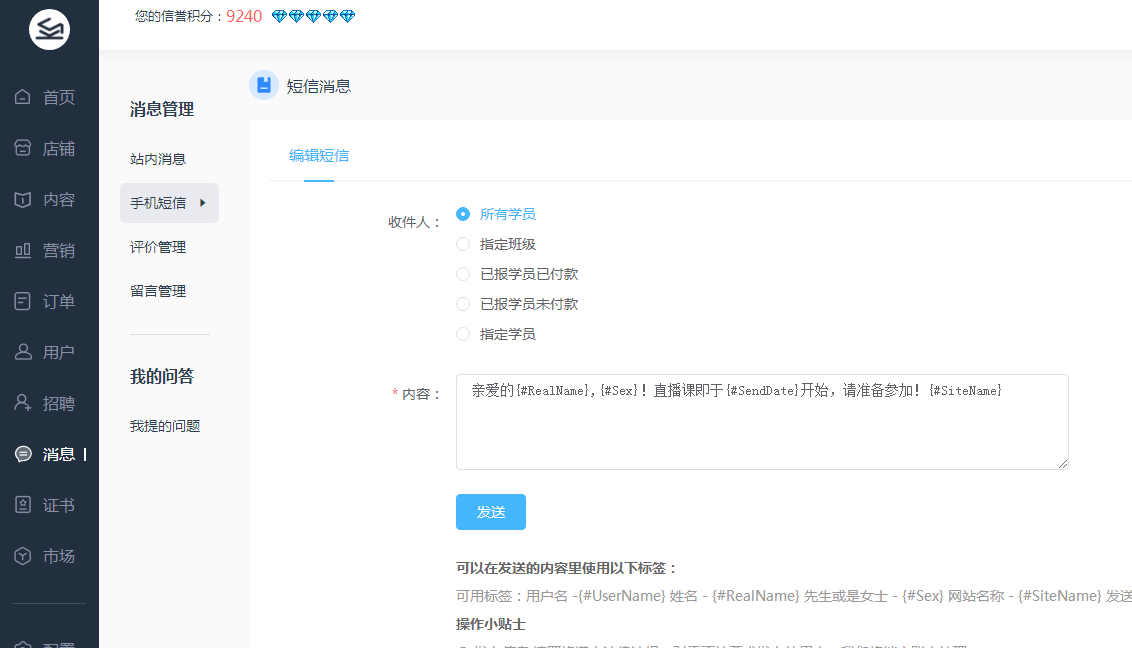Click the platform logo at top left
This screenshot has height=648, width=1132.
(49, 30)
